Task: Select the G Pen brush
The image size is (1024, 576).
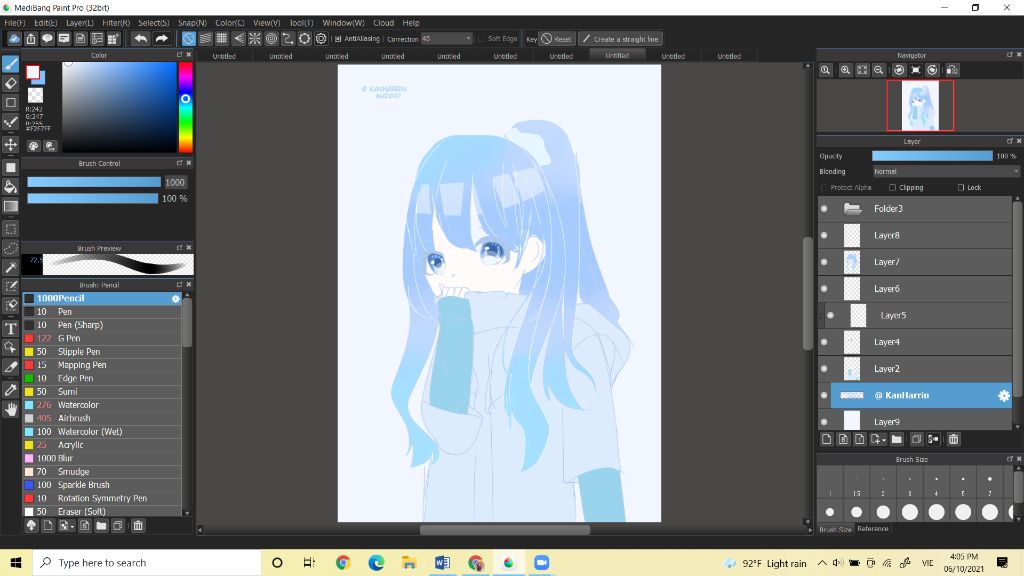Action: (x=103, y=338)
